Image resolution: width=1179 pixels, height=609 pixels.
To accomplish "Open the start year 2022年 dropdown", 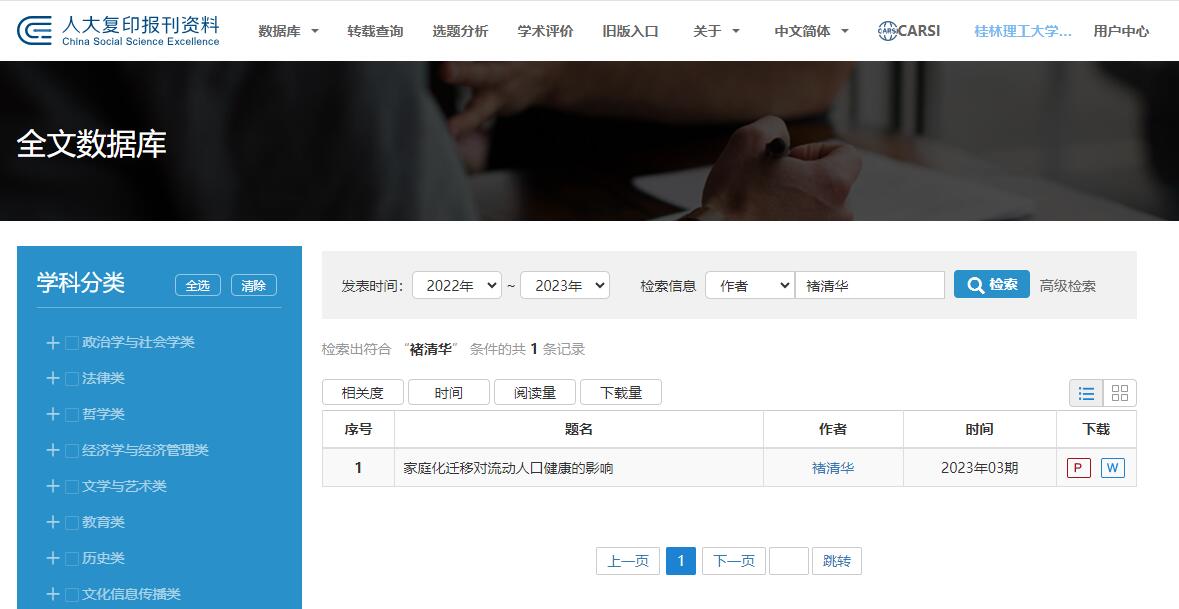I will (x=456, y=285).
